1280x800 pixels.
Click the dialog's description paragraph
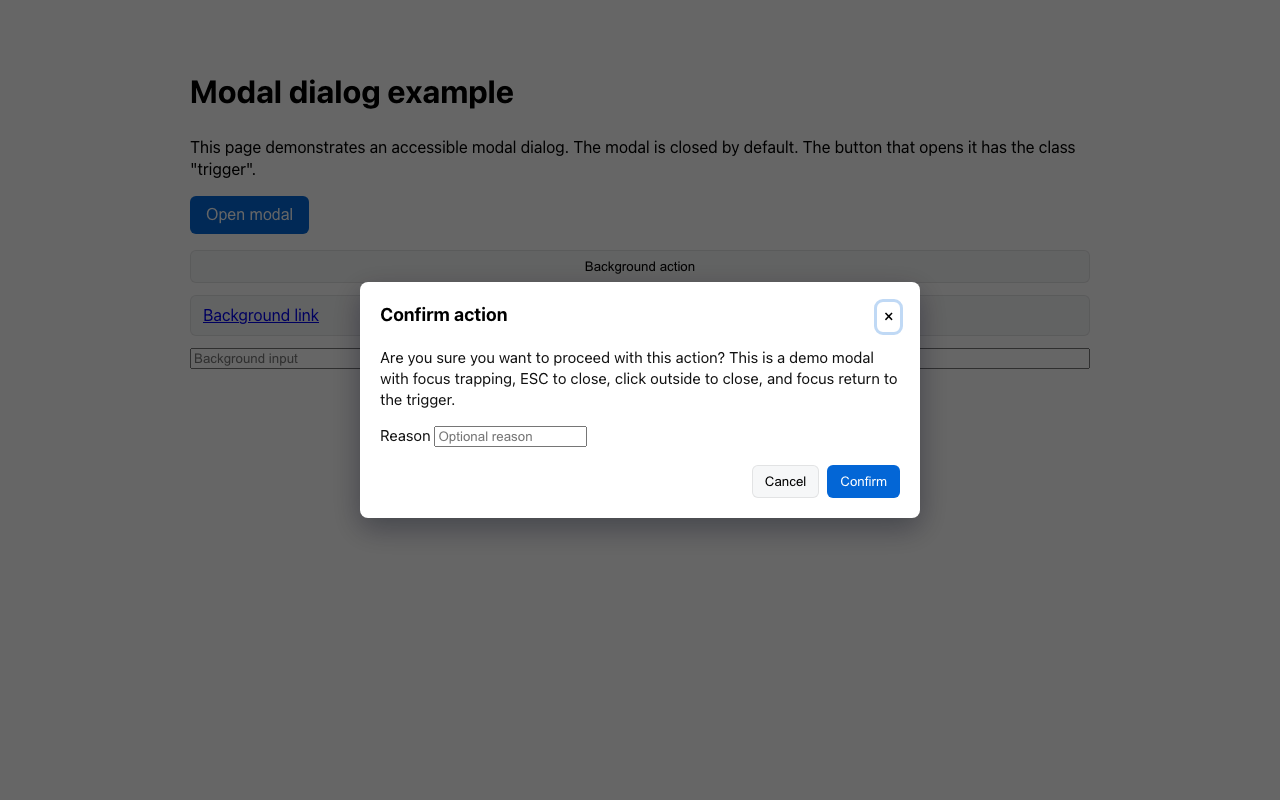pyautogui.click(x=639, y=378)
